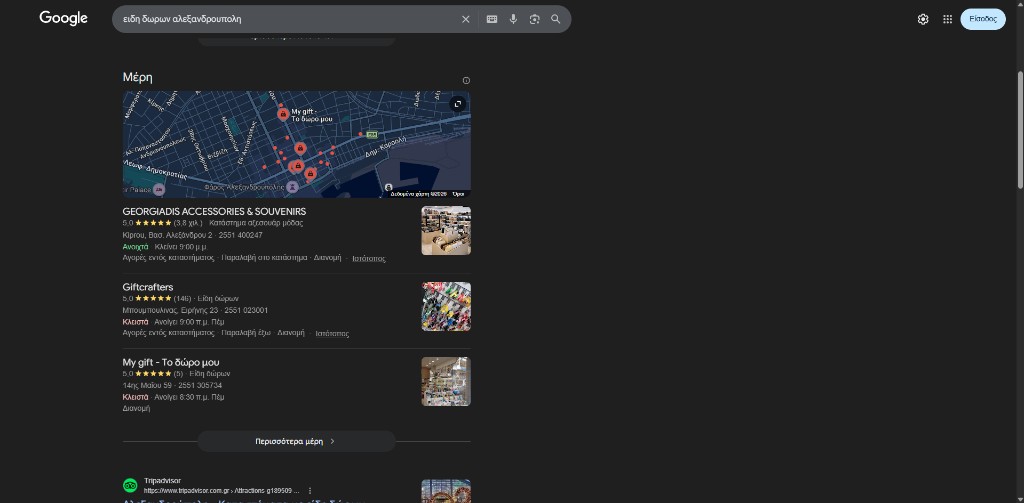Open the Giftcrafters listing title
1024x503 pixels.
pyautogui.click(x=148, y=287)
